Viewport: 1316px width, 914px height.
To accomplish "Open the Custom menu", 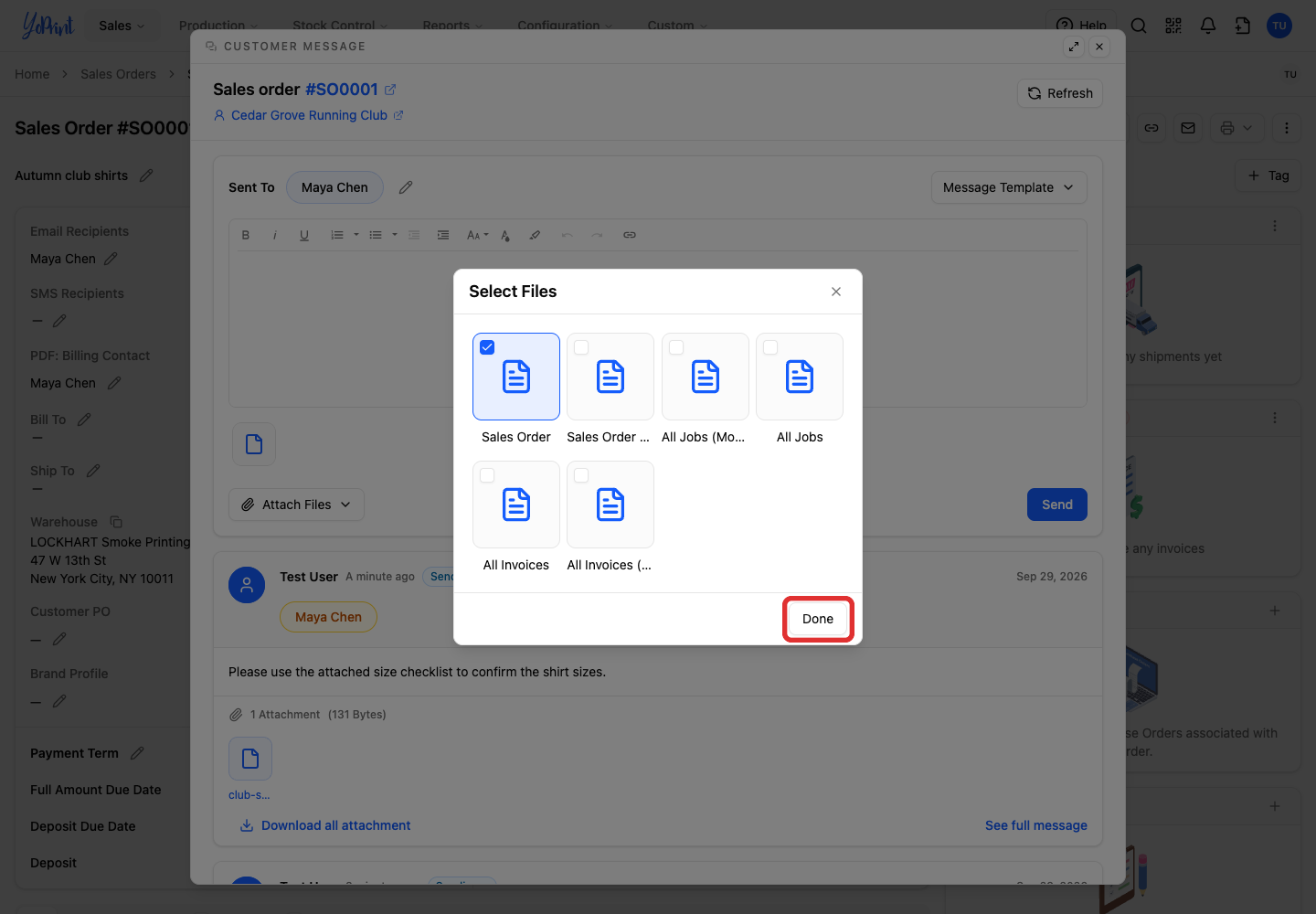I will click(677, 26).
